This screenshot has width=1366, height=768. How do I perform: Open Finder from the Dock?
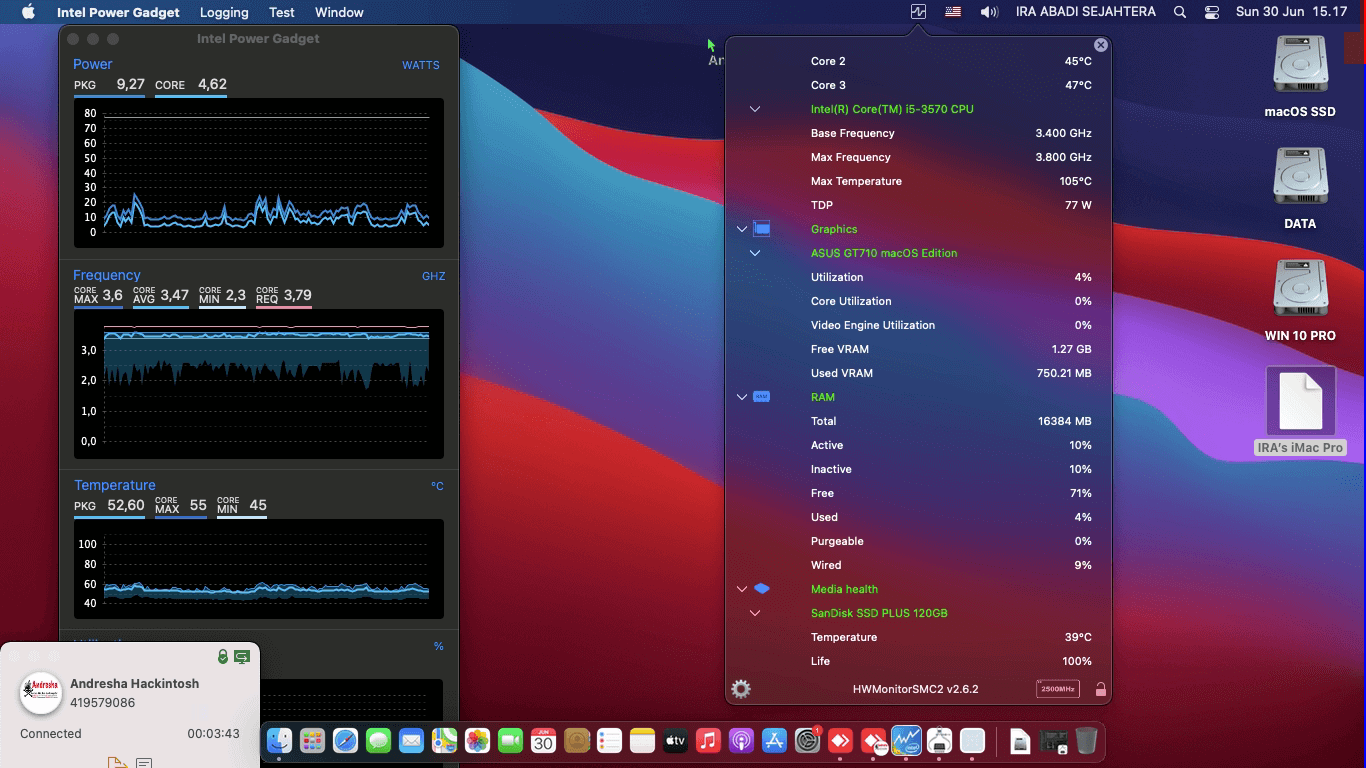(x=279, y=741)
